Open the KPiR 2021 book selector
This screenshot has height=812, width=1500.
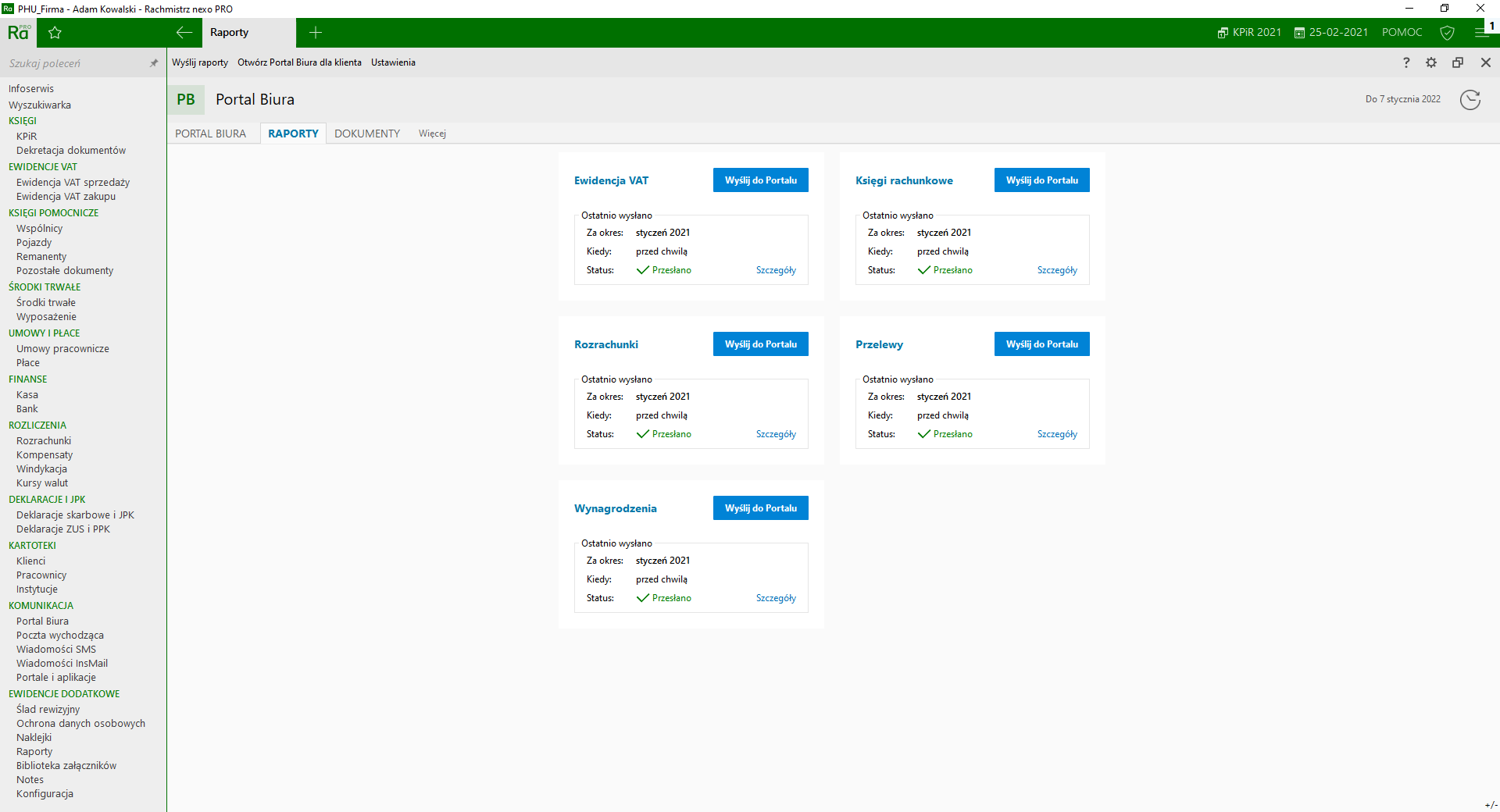1249,33
